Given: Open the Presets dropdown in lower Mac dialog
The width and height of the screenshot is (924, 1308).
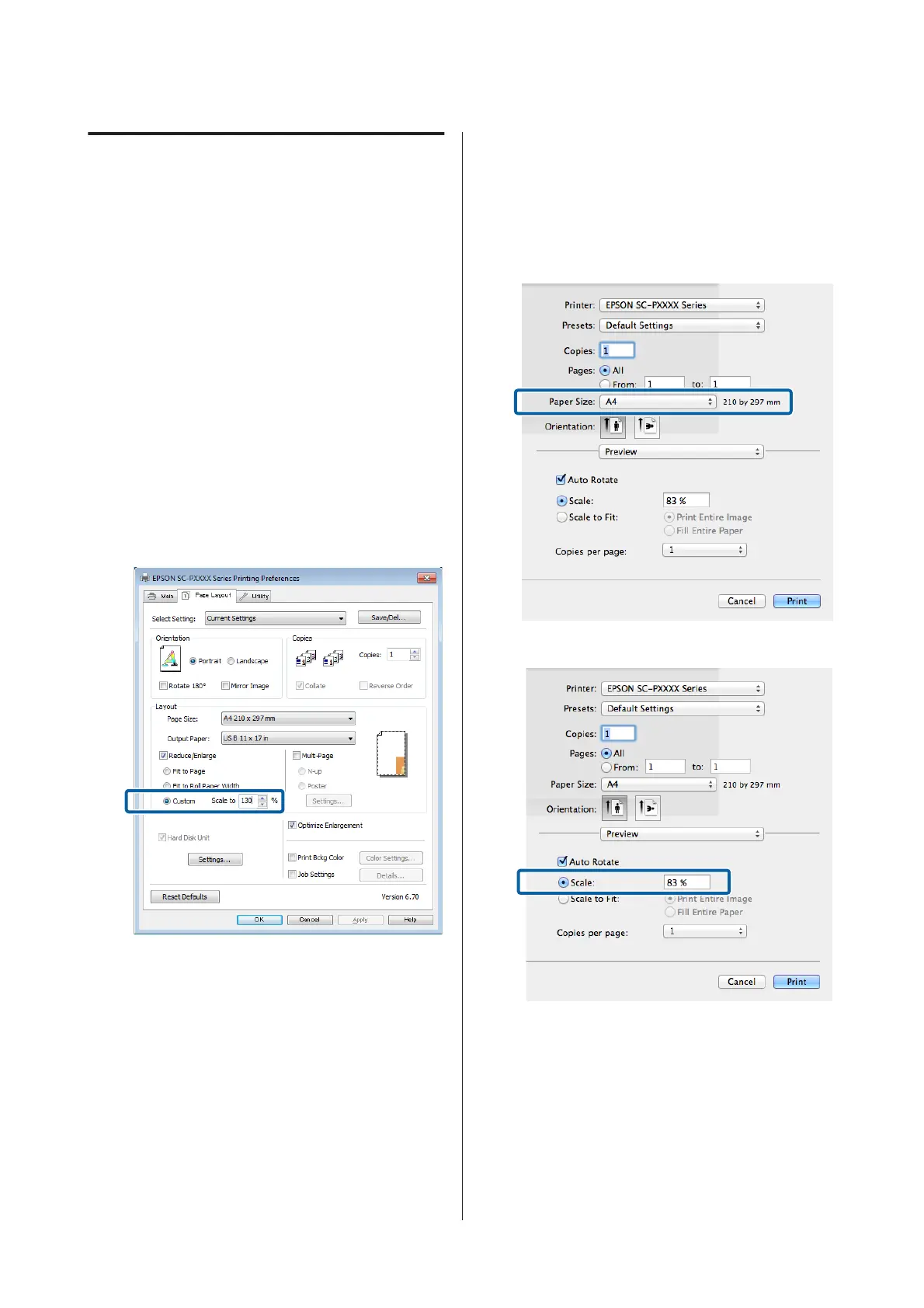Looking at the screenshot, I should 683,708.
